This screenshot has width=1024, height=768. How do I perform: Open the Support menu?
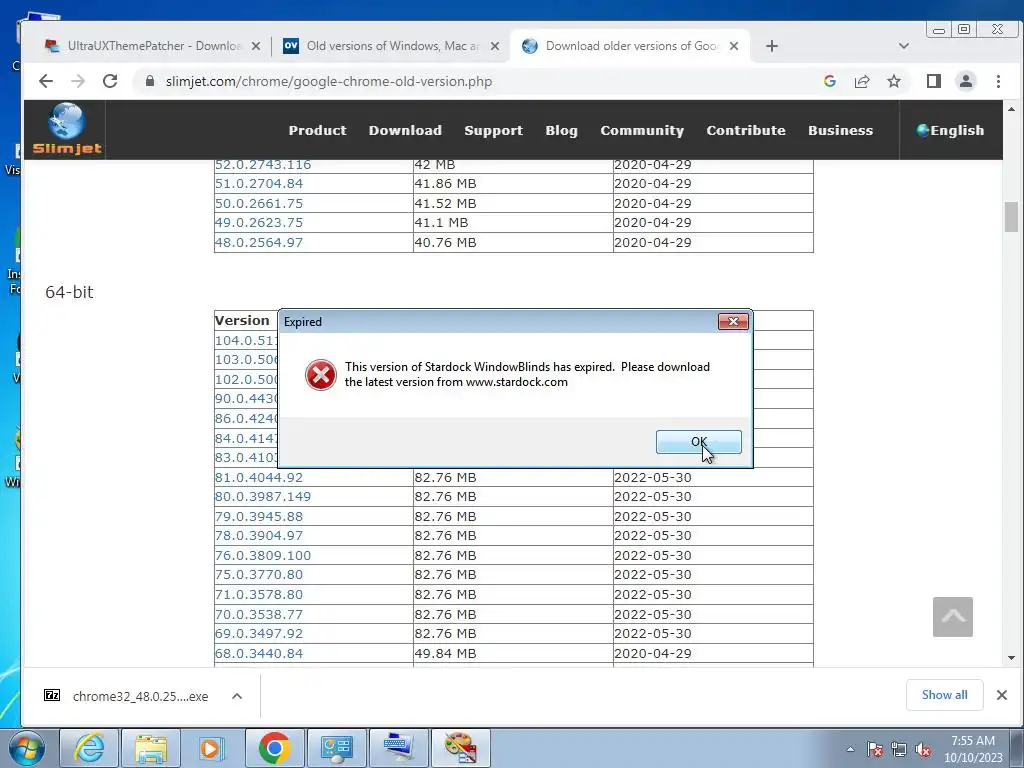pyautogui.click(x=493, y=131)
